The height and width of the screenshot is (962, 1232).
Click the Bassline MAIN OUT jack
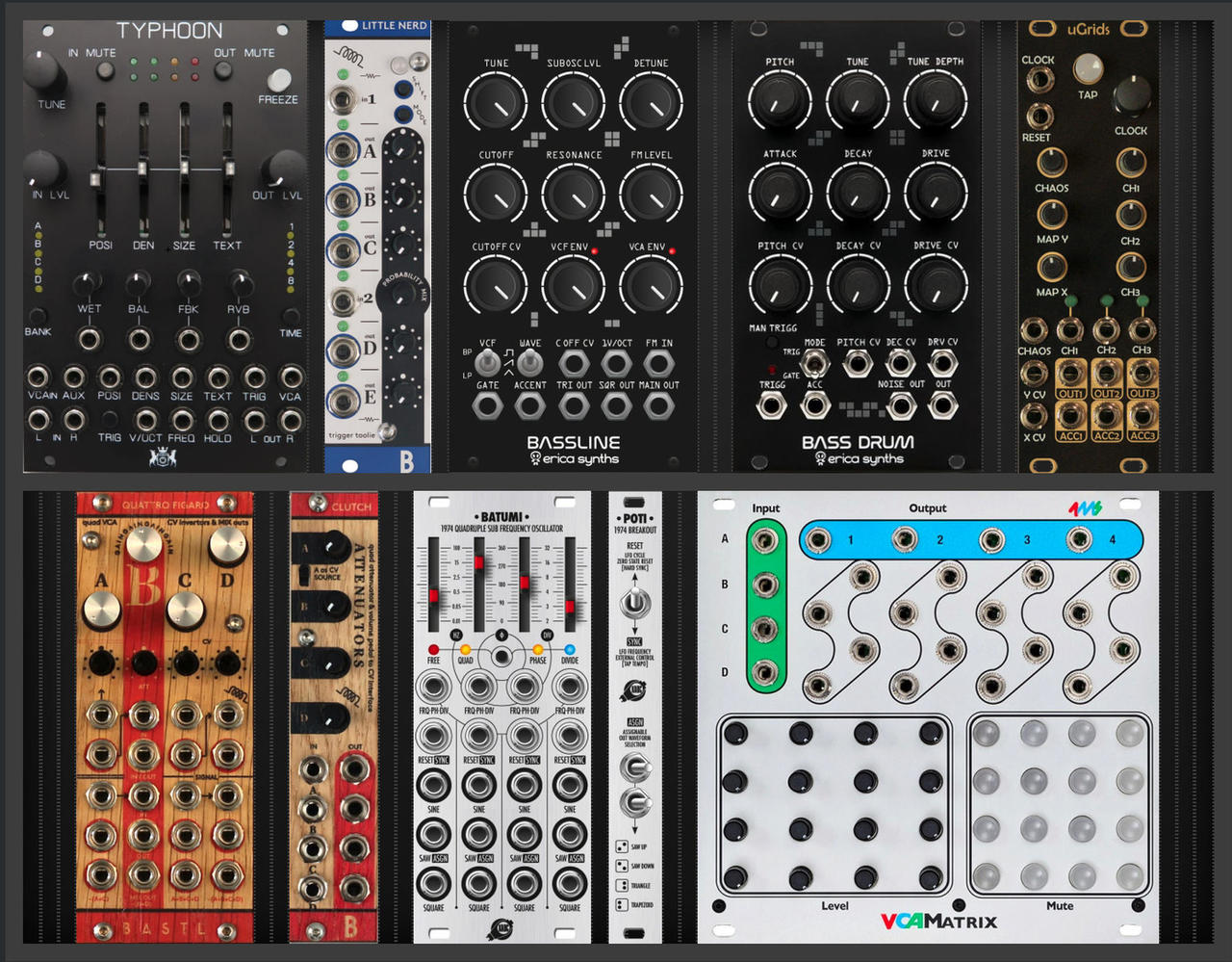tap(658, 405)
